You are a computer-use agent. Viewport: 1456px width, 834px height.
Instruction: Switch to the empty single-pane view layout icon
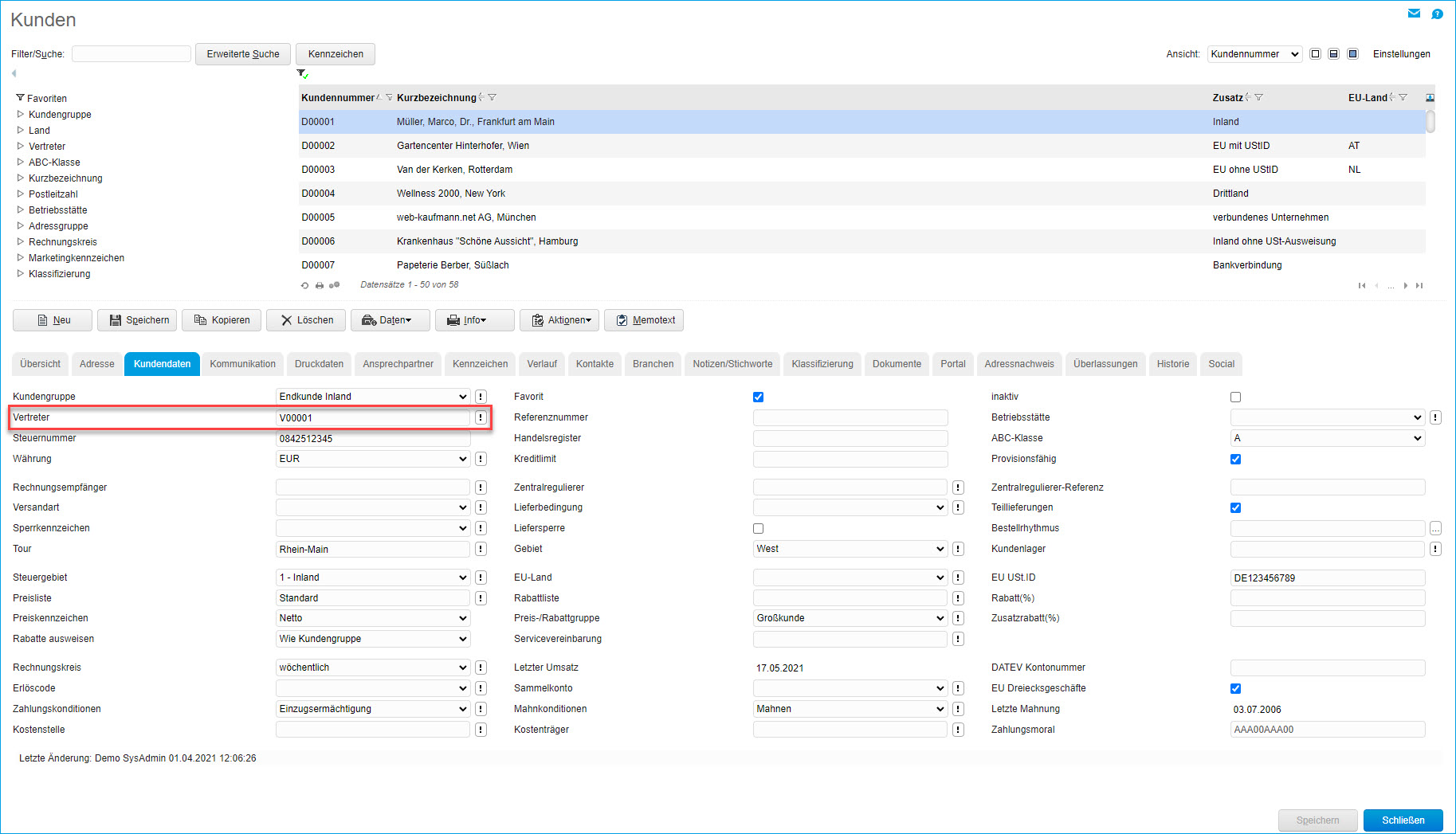pos(1315,54)
